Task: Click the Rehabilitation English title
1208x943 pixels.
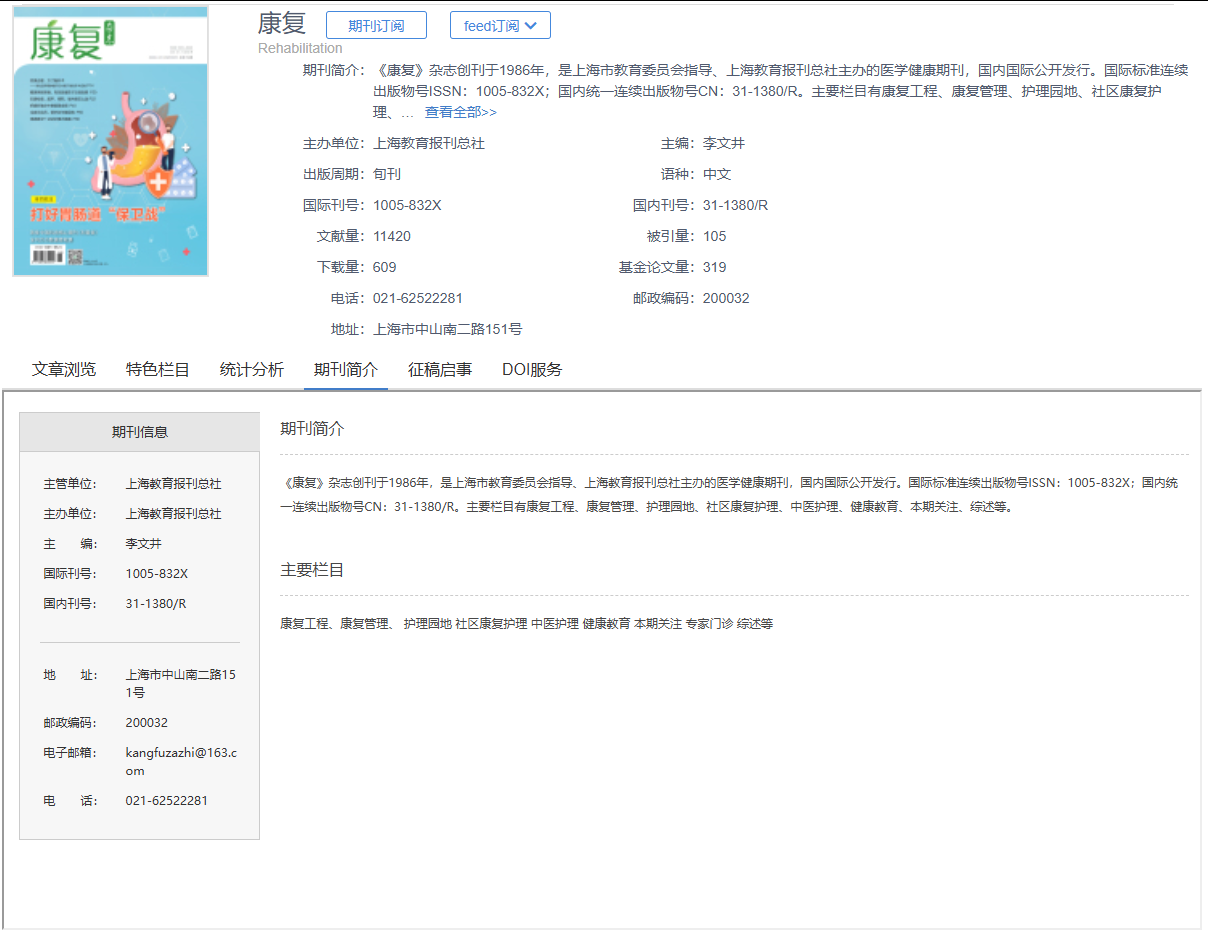Action: tap(298, 48)
